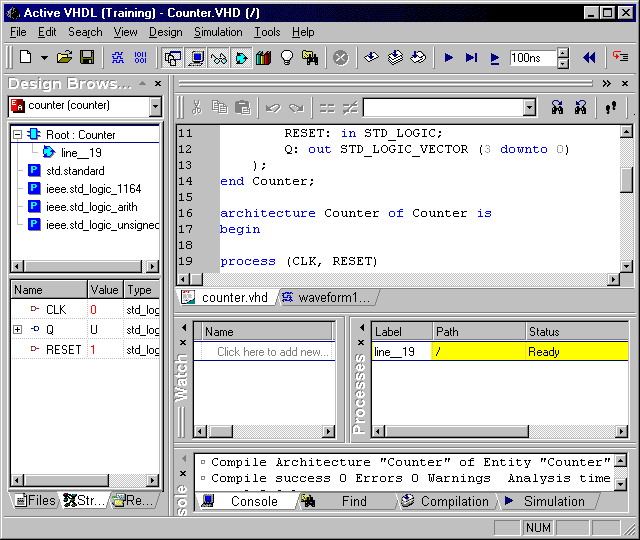The image size is (640, 540).
Task: Click the light bulb icon in the toolbar
Action: click(x=287, y=58)
